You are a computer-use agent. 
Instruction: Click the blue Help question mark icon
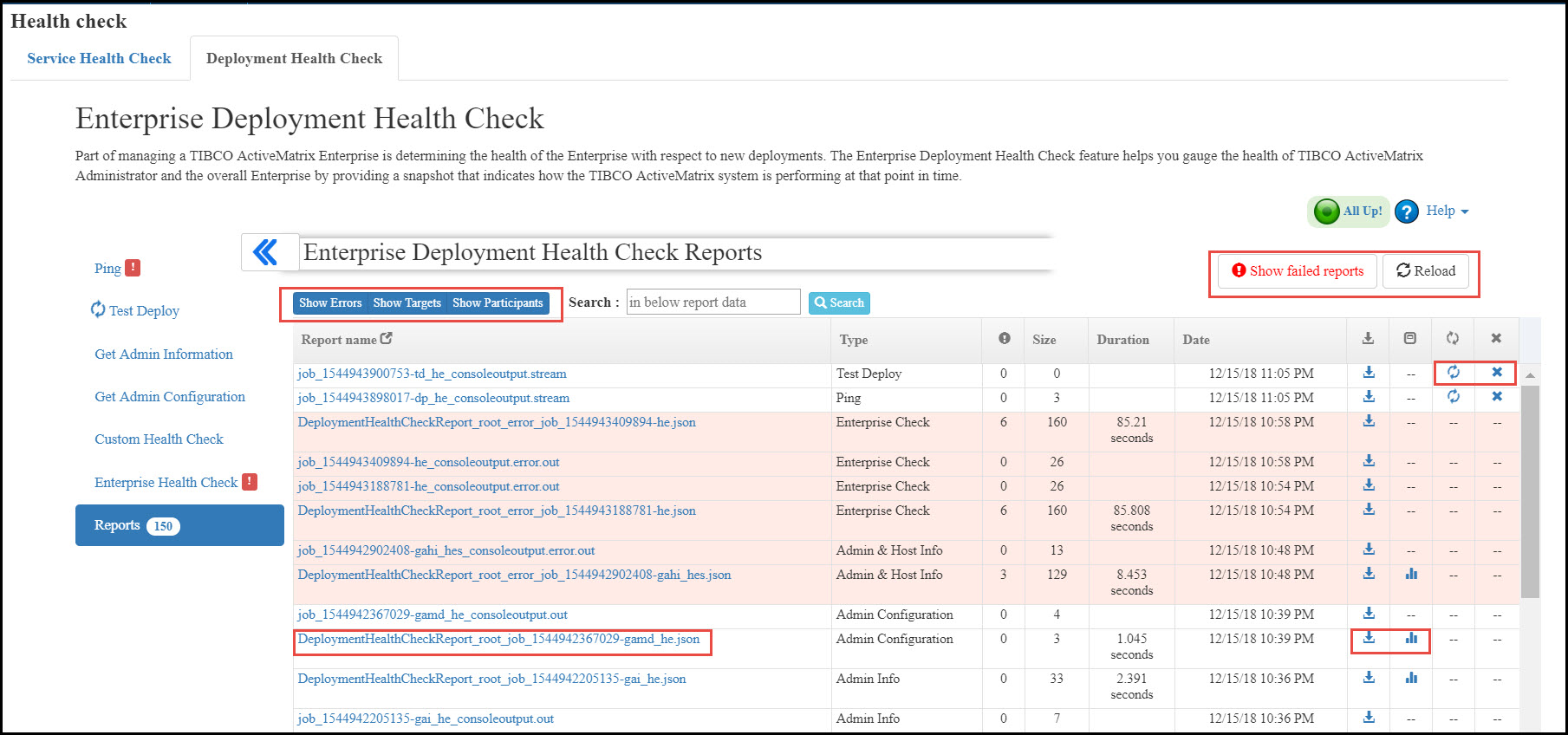[x=1407, y=211]
